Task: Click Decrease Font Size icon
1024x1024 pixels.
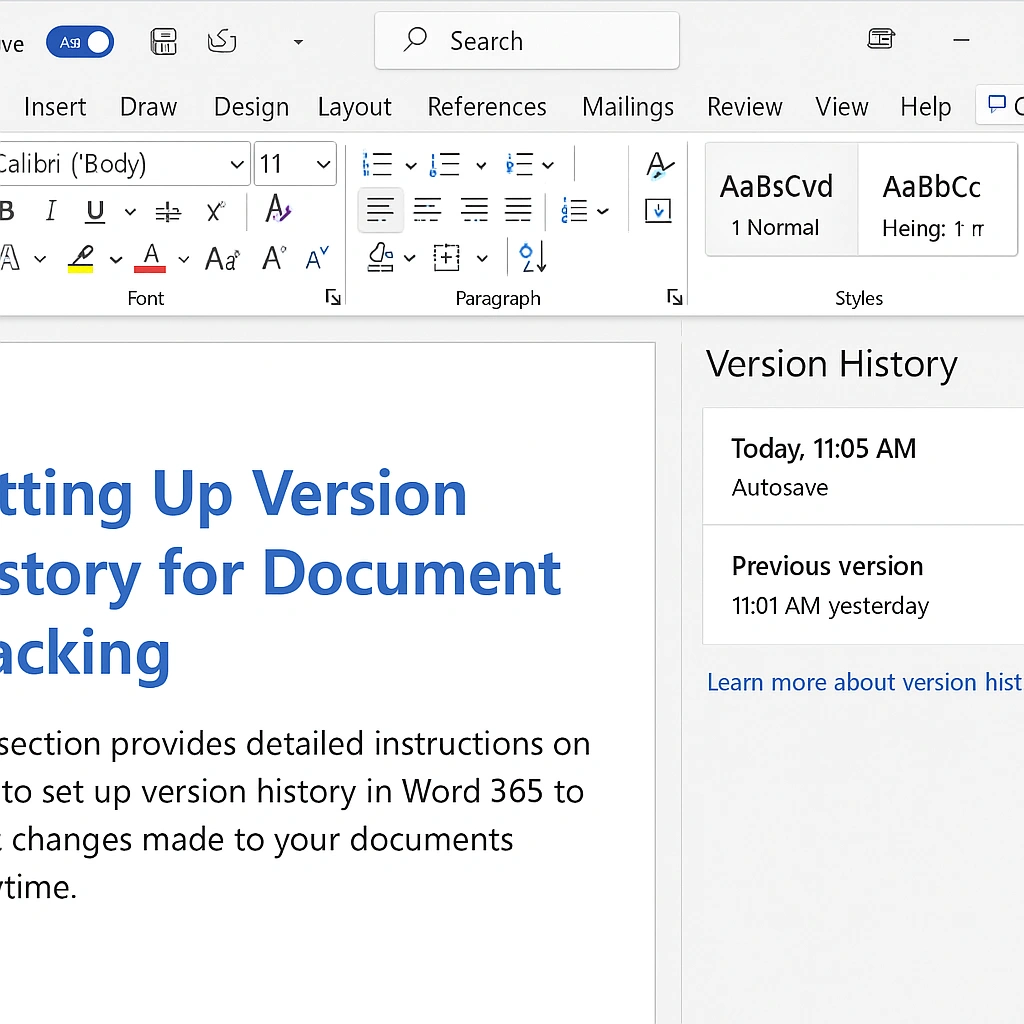Action: (317, 259)
